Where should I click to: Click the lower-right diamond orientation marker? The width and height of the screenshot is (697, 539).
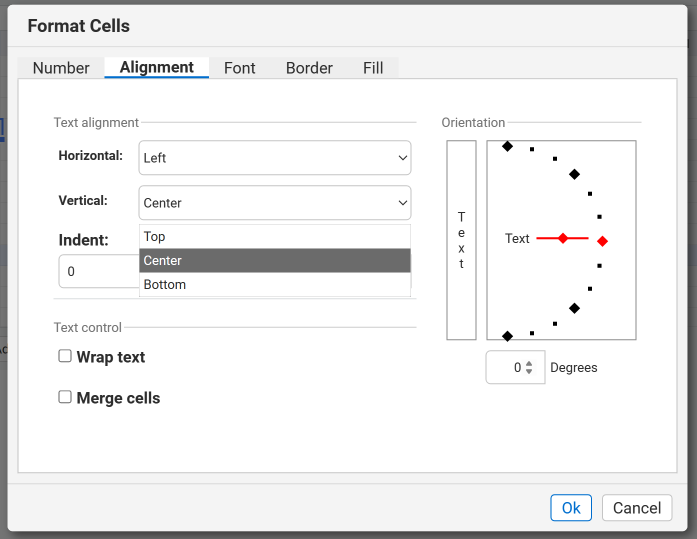click(x=574, y=308)
